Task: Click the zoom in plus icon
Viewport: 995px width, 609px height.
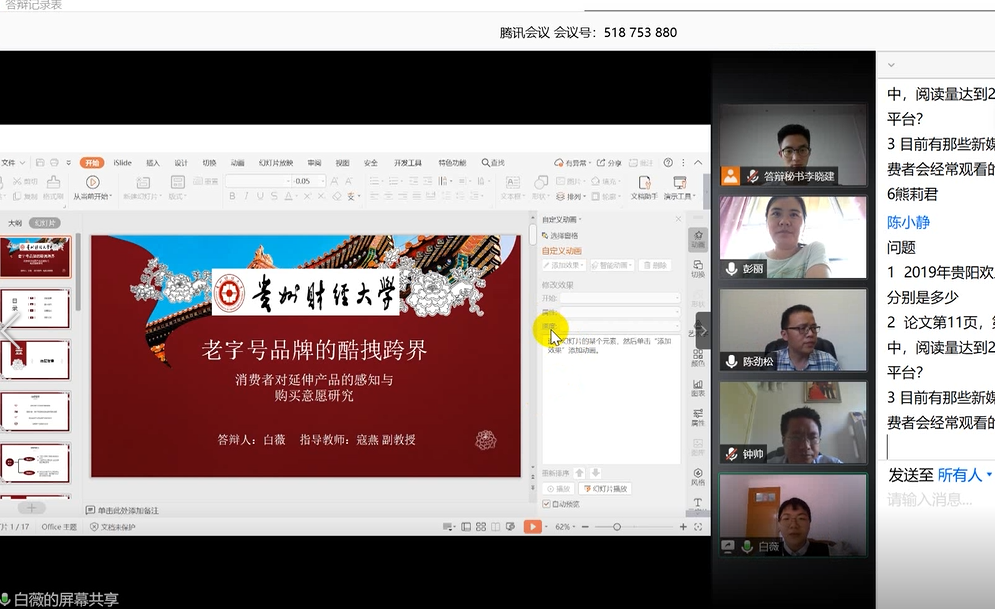Action: (684, 526)
